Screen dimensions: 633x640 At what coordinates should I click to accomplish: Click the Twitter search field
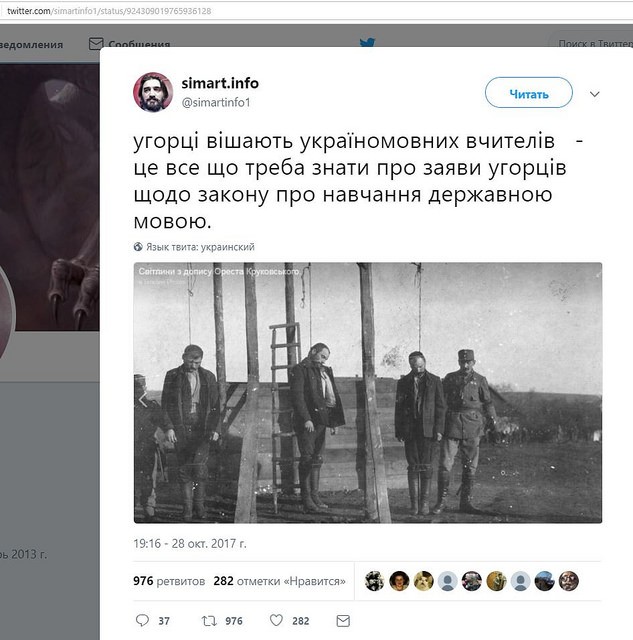tap(592, 43)
